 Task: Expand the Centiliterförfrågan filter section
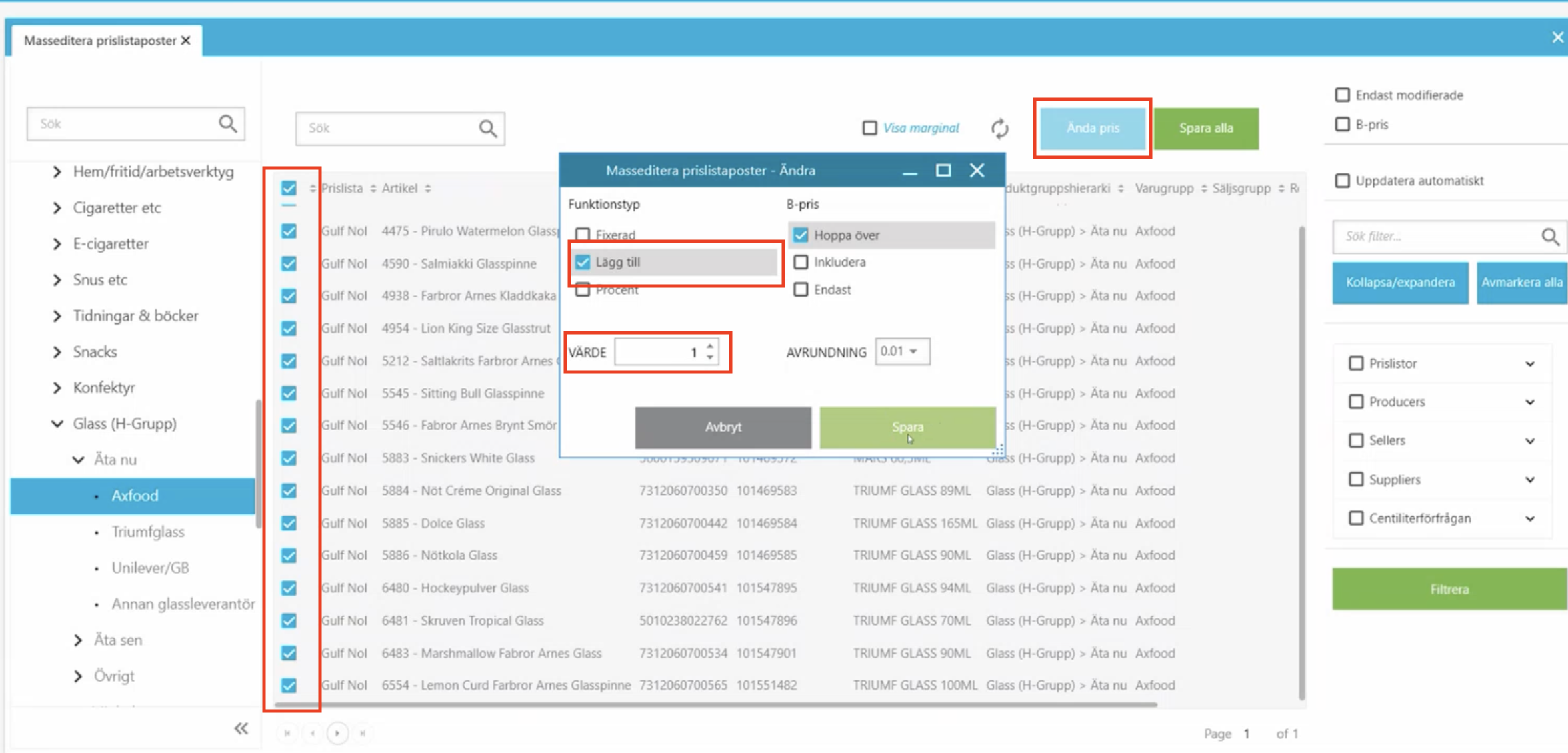tap(1529, 518)
